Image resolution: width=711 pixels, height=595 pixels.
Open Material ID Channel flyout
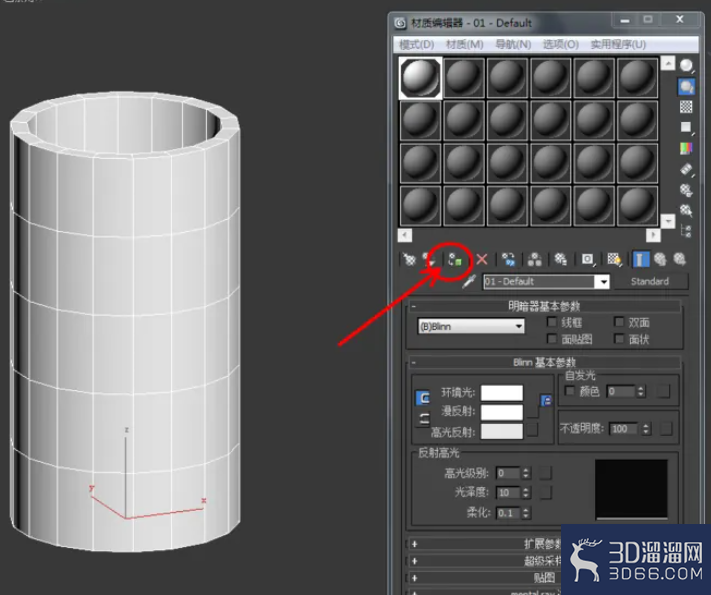[x=588, y=259]
